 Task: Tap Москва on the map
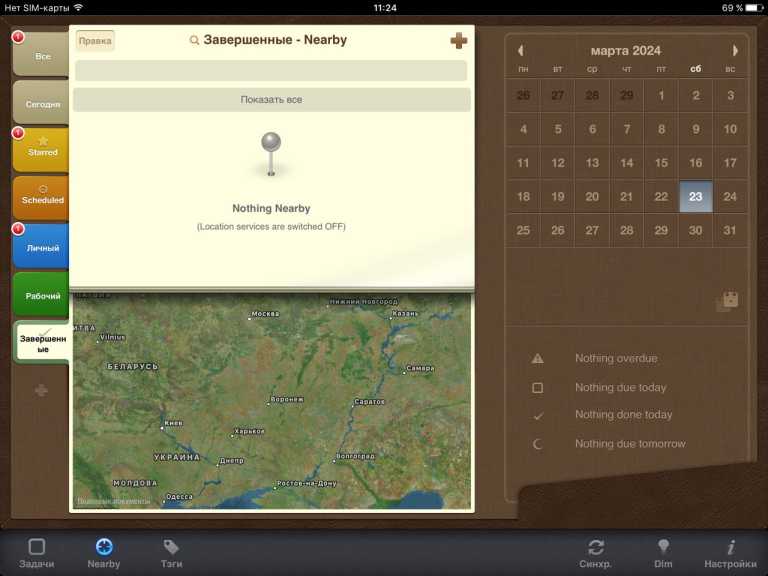coord(263,314)
